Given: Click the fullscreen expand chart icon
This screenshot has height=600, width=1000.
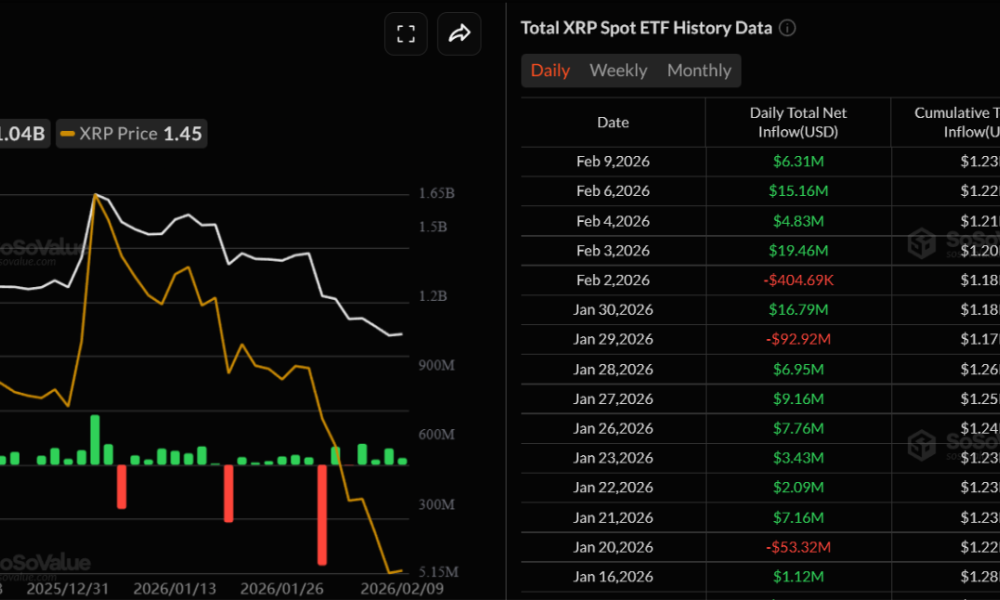Looking at the screenshot, I should click(x=406, y=34).
